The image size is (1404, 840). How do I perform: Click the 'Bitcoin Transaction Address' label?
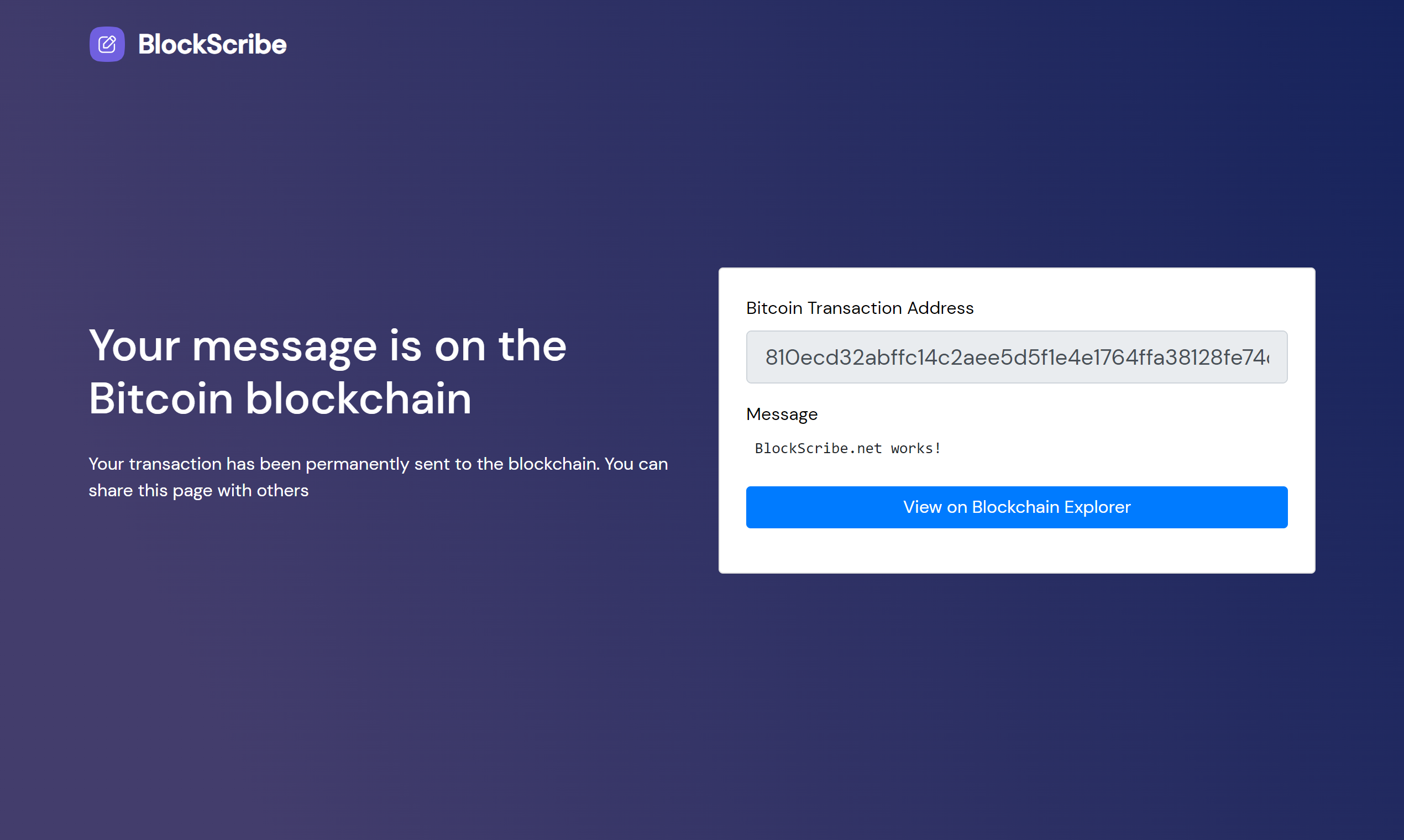860,308
